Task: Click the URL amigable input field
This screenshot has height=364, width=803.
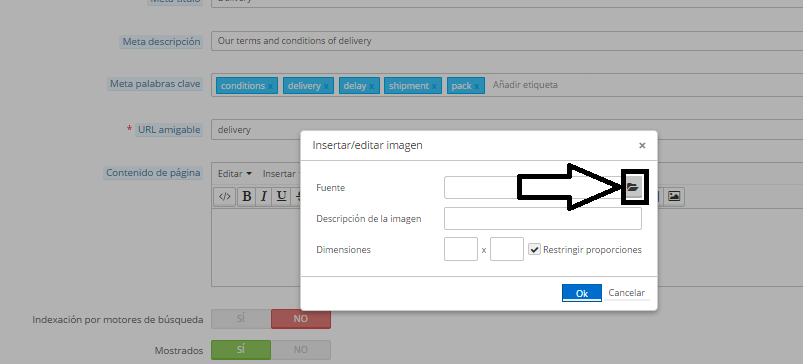Action: click(x=507, y=130)
